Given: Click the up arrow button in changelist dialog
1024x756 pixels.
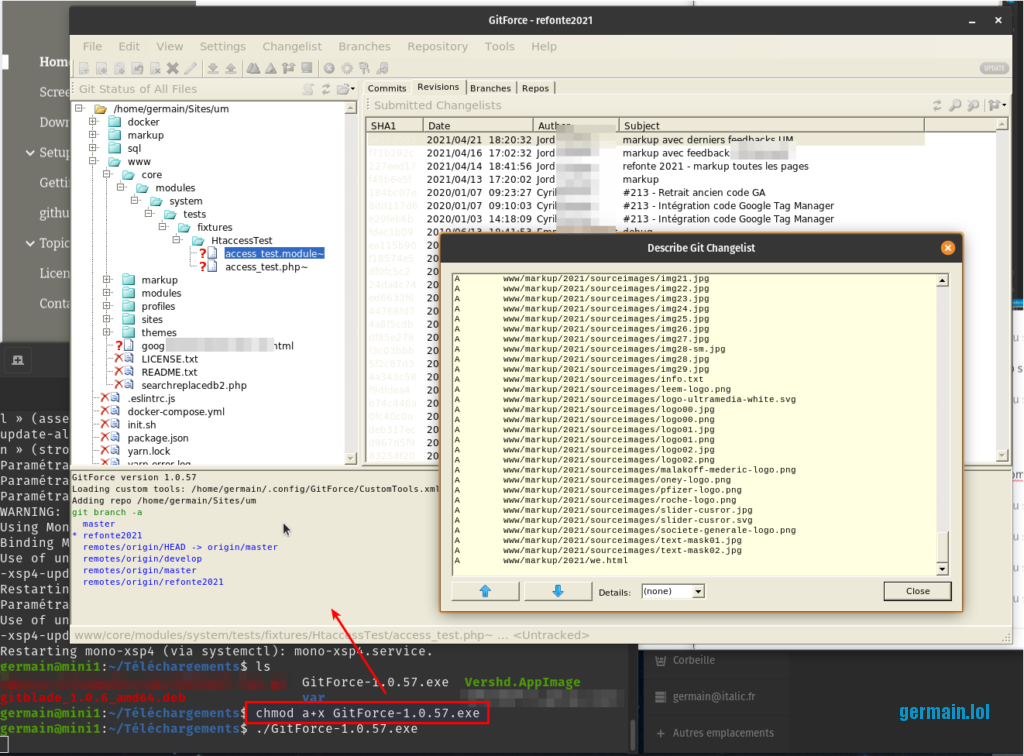Looking at the screenshot, I should (x=485, y=591).
